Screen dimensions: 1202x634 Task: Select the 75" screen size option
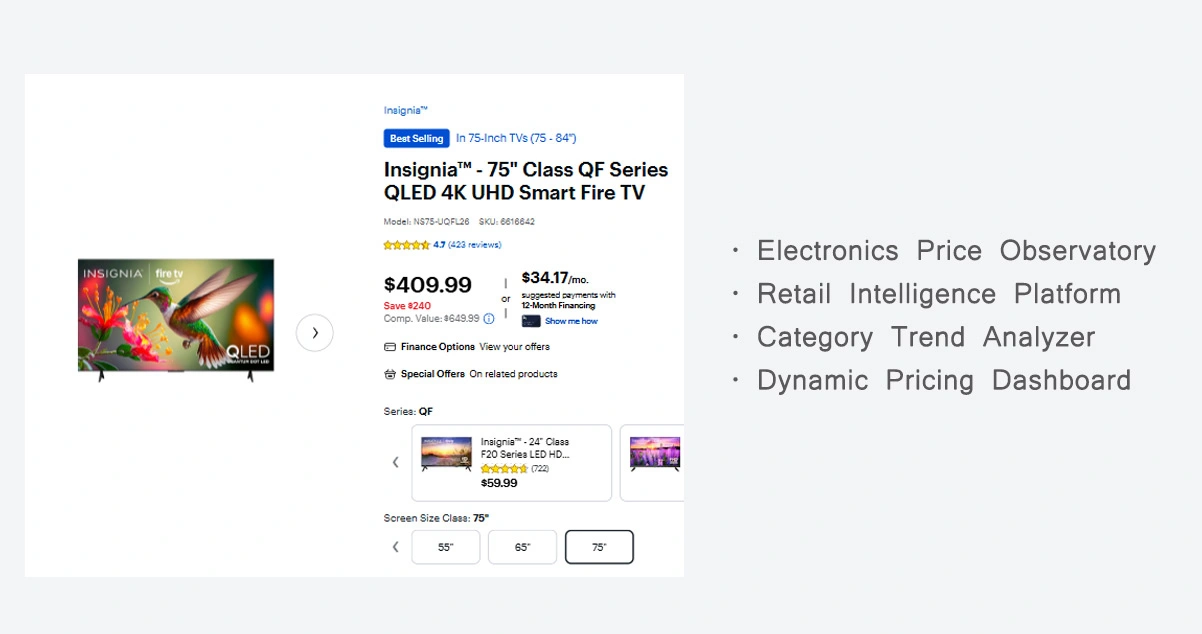tap(599, 547)
